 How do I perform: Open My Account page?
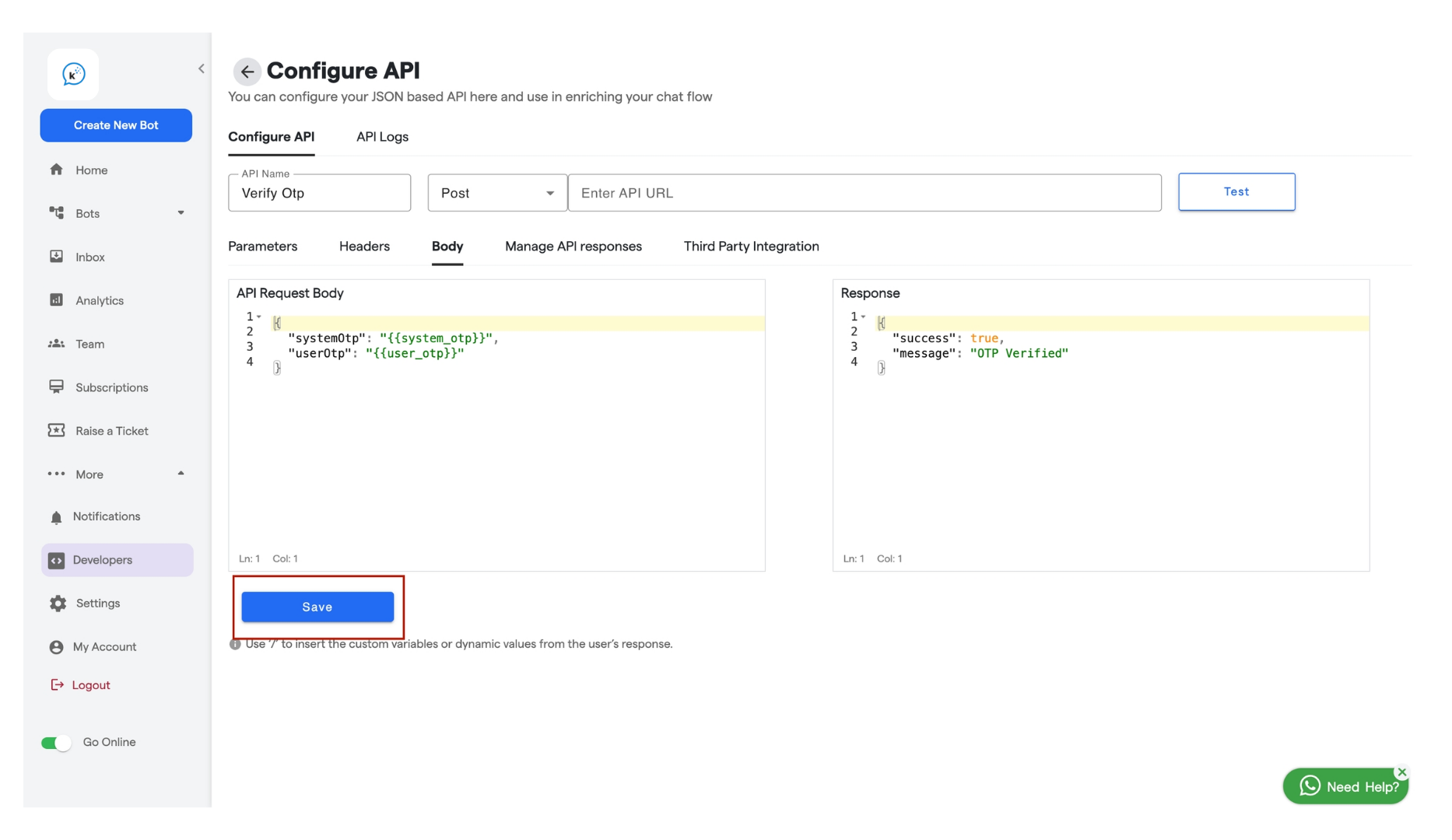(x=104, y=647)
